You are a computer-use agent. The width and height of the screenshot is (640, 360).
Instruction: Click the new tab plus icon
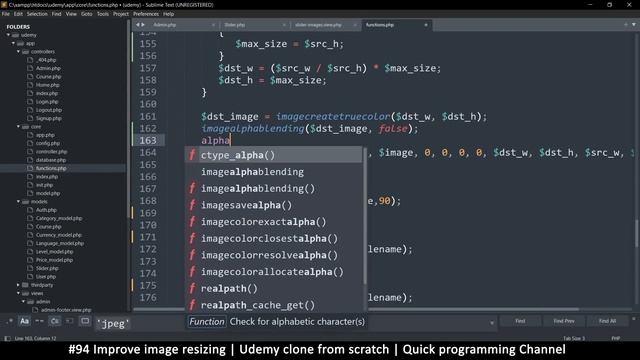click(626, 25)
